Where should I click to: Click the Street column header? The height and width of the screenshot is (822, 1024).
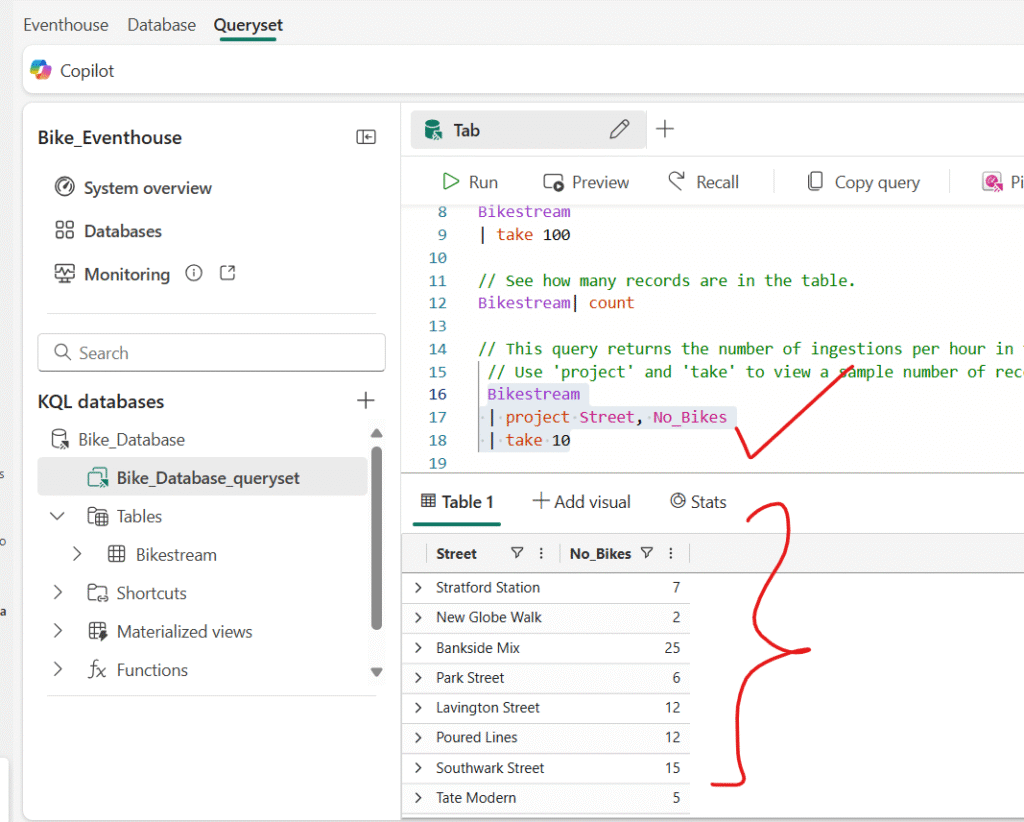pyautogui.click(x=456, y=554)
